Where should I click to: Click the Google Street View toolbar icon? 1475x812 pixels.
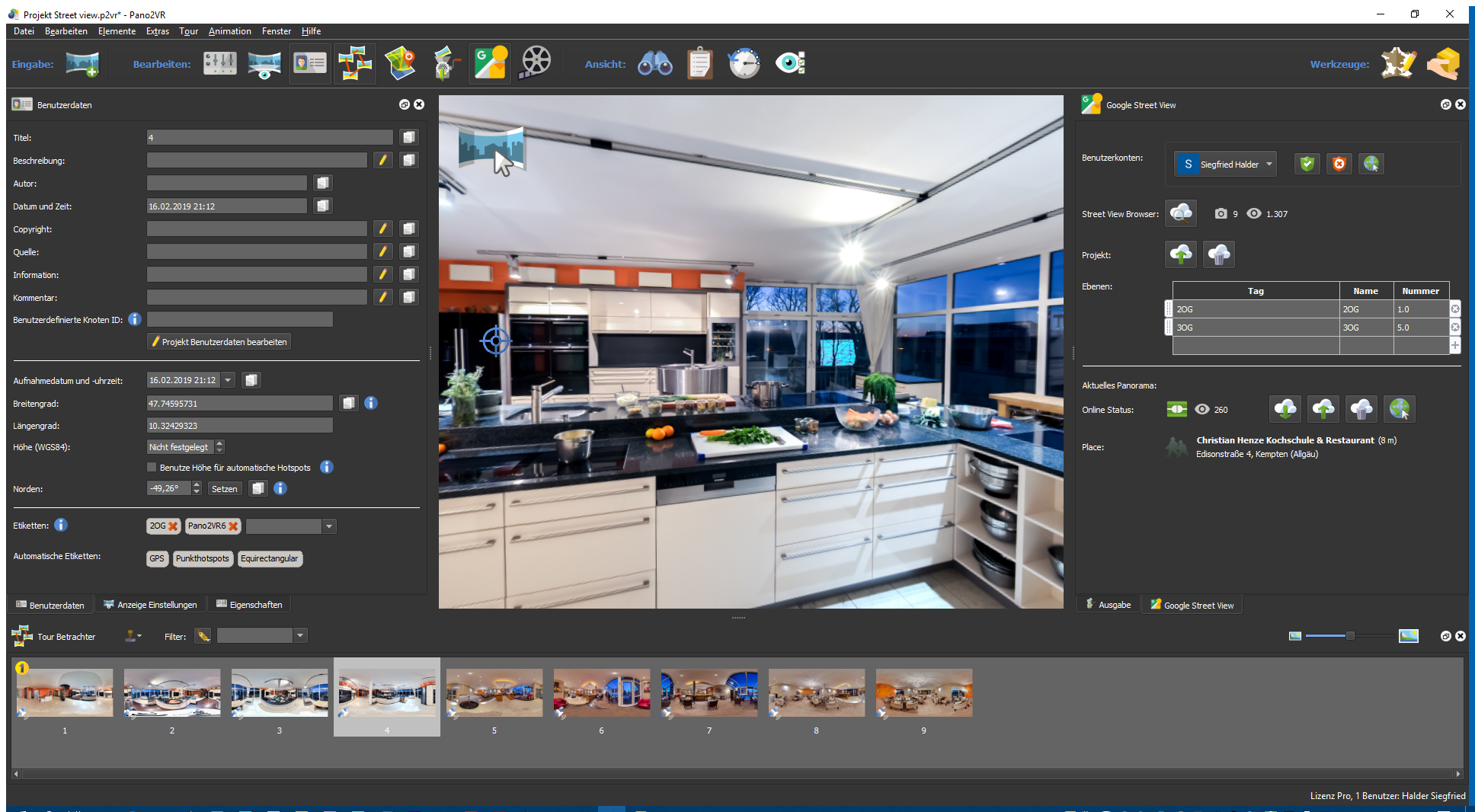[x=490, y=63]
